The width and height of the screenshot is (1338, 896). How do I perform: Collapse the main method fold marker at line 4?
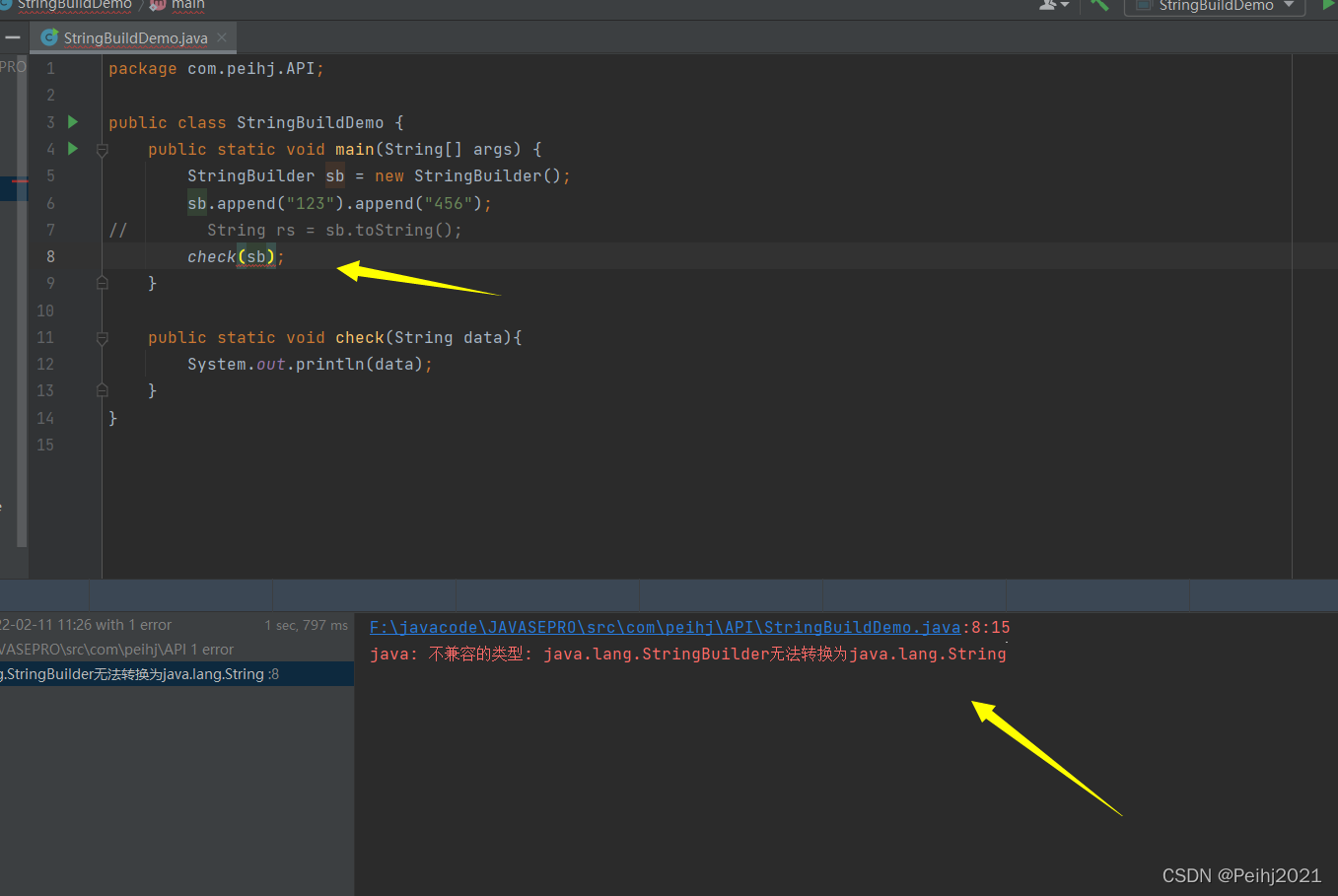click(103, 150)
